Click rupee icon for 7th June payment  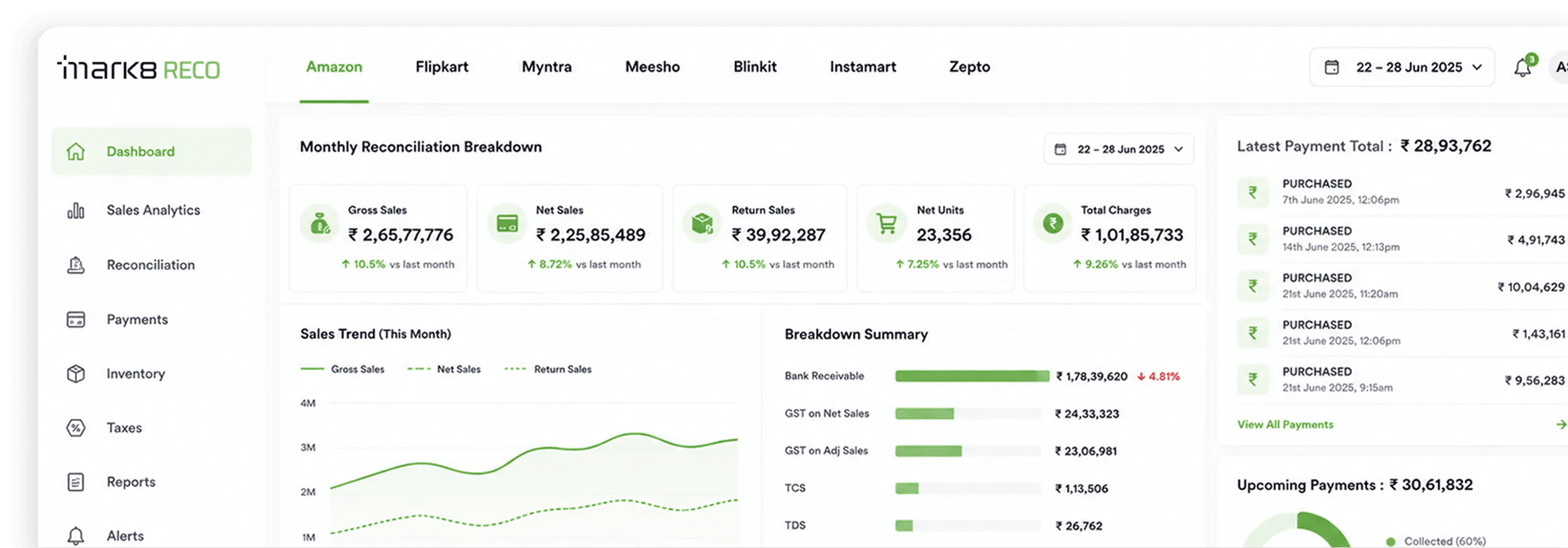pyautogui.click(x=1253, y=193)
